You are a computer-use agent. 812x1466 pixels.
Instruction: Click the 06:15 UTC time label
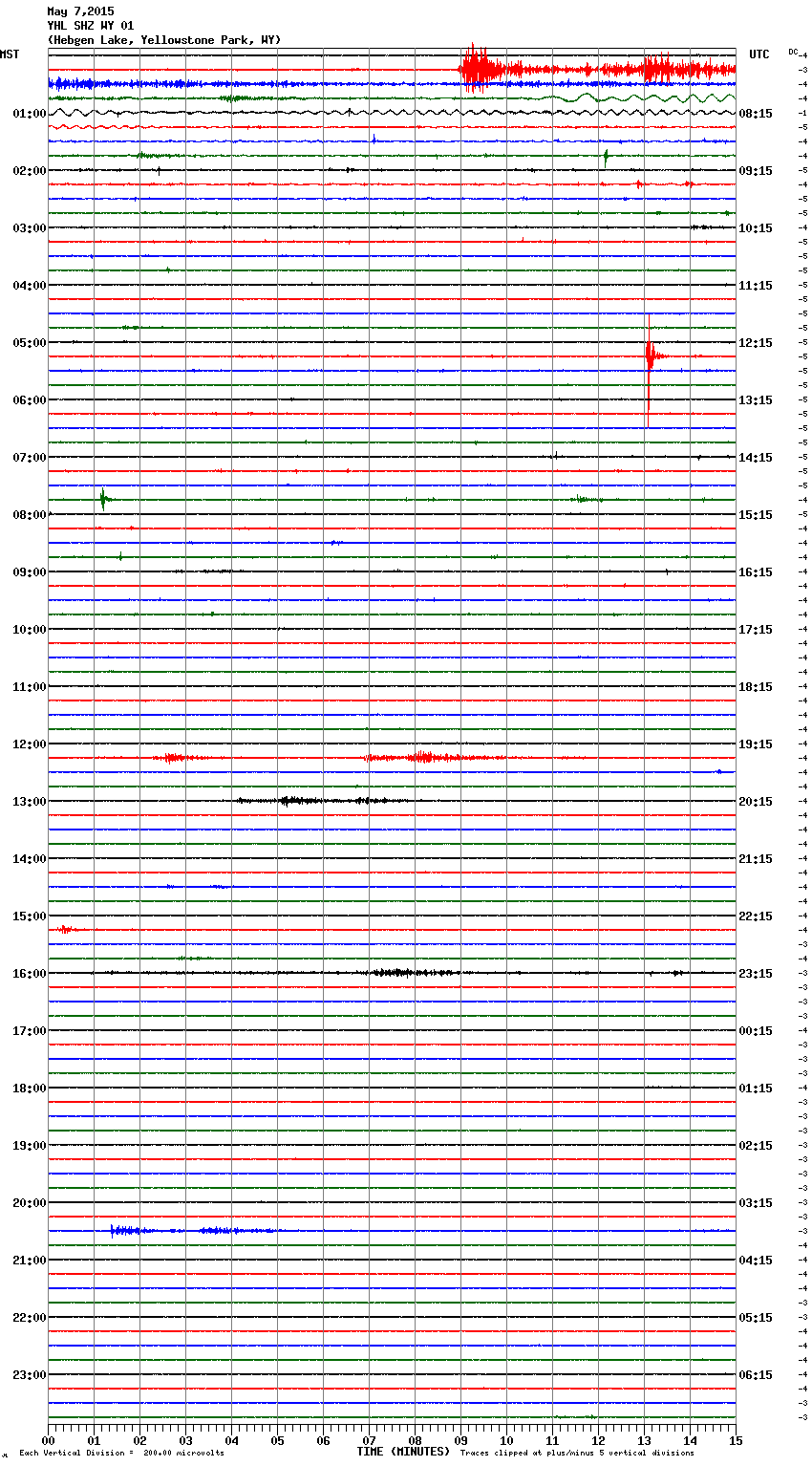[756, 1375]
